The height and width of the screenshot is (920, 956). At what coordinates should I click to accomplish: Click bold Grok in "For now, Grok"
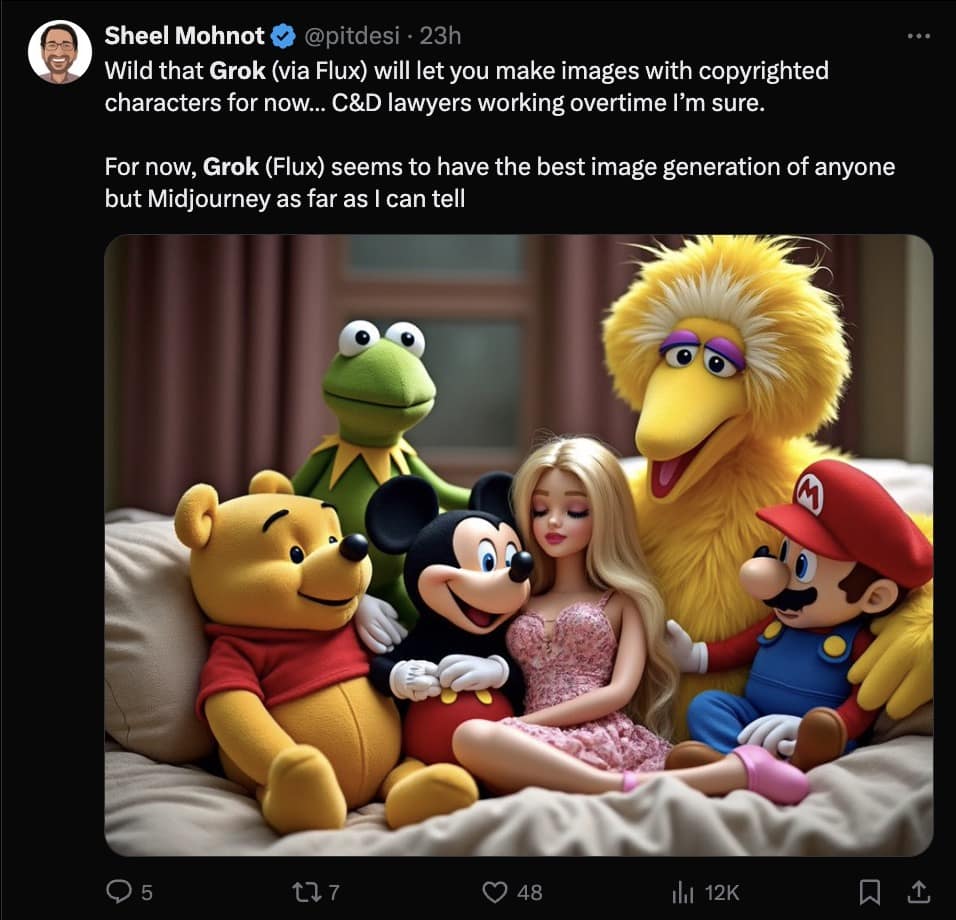[x=231, y=167]
